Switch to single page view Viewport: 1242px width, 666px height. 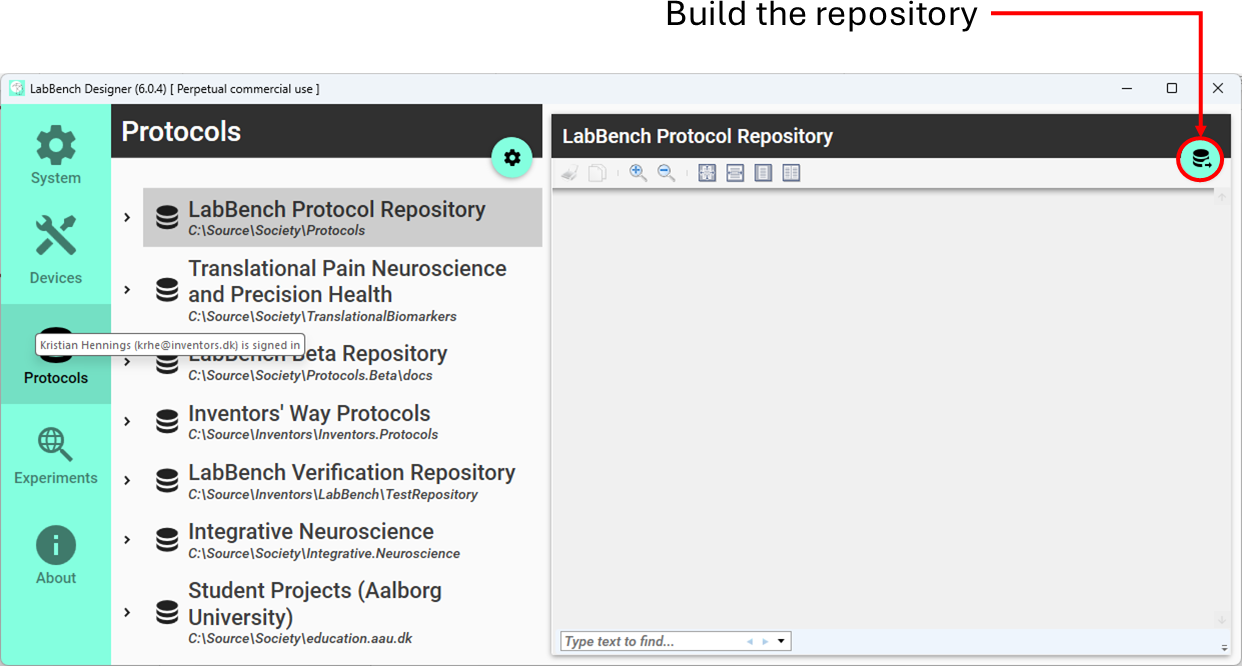763,173
